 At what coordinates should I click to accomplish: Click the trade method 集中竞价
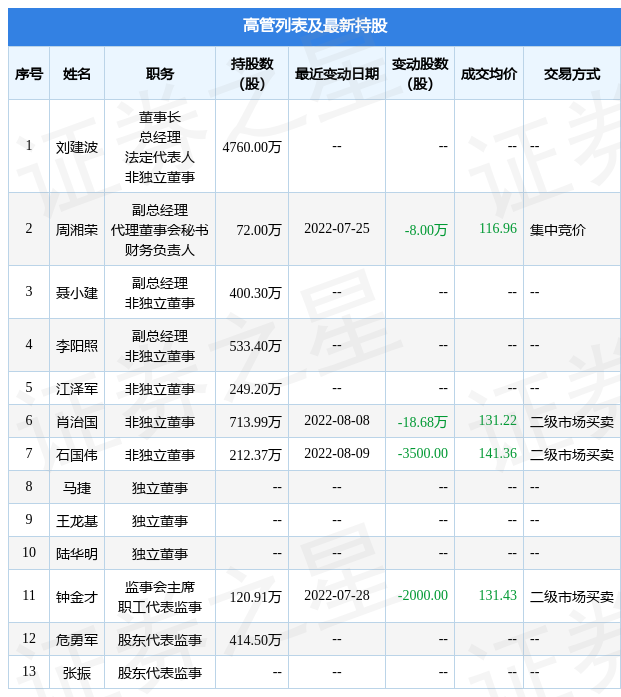558,230
